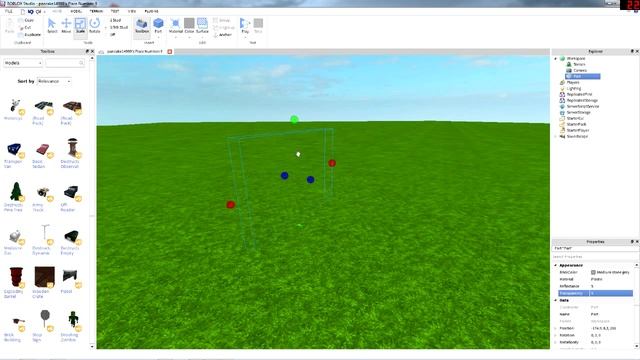Click the BrickColor swatch in Properties
The height and width of the screenshot is (360, 640).
click(593, 272)
